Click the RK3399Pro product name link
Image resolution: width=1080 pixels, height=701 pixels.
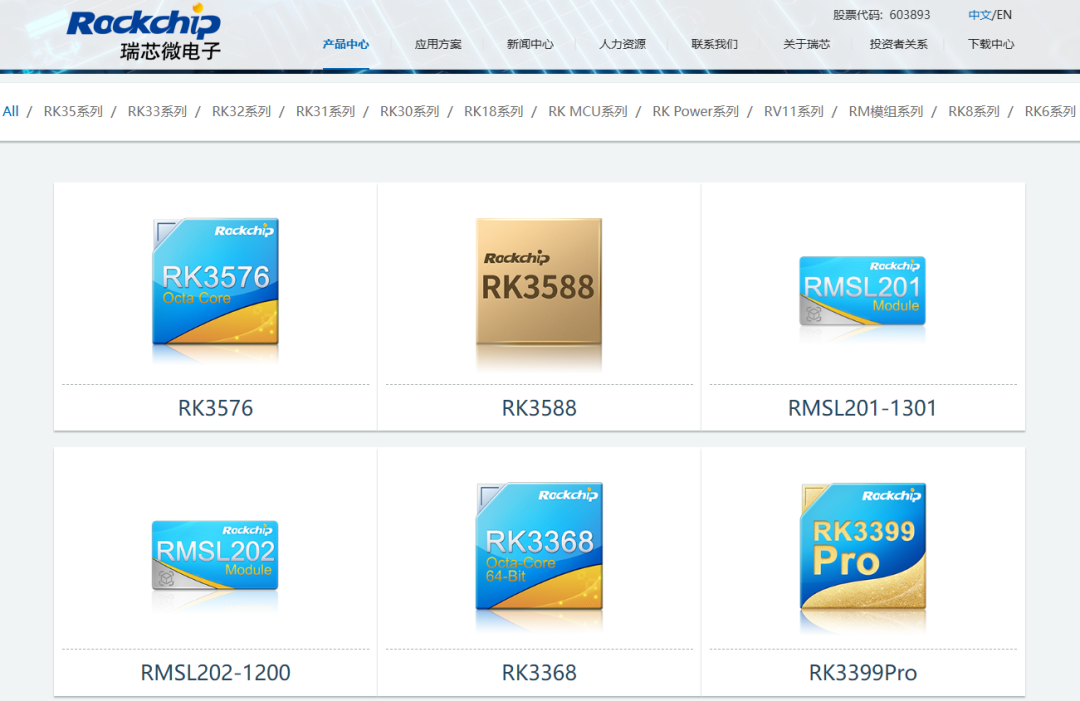pyautogui.click(x=862, y=673)
